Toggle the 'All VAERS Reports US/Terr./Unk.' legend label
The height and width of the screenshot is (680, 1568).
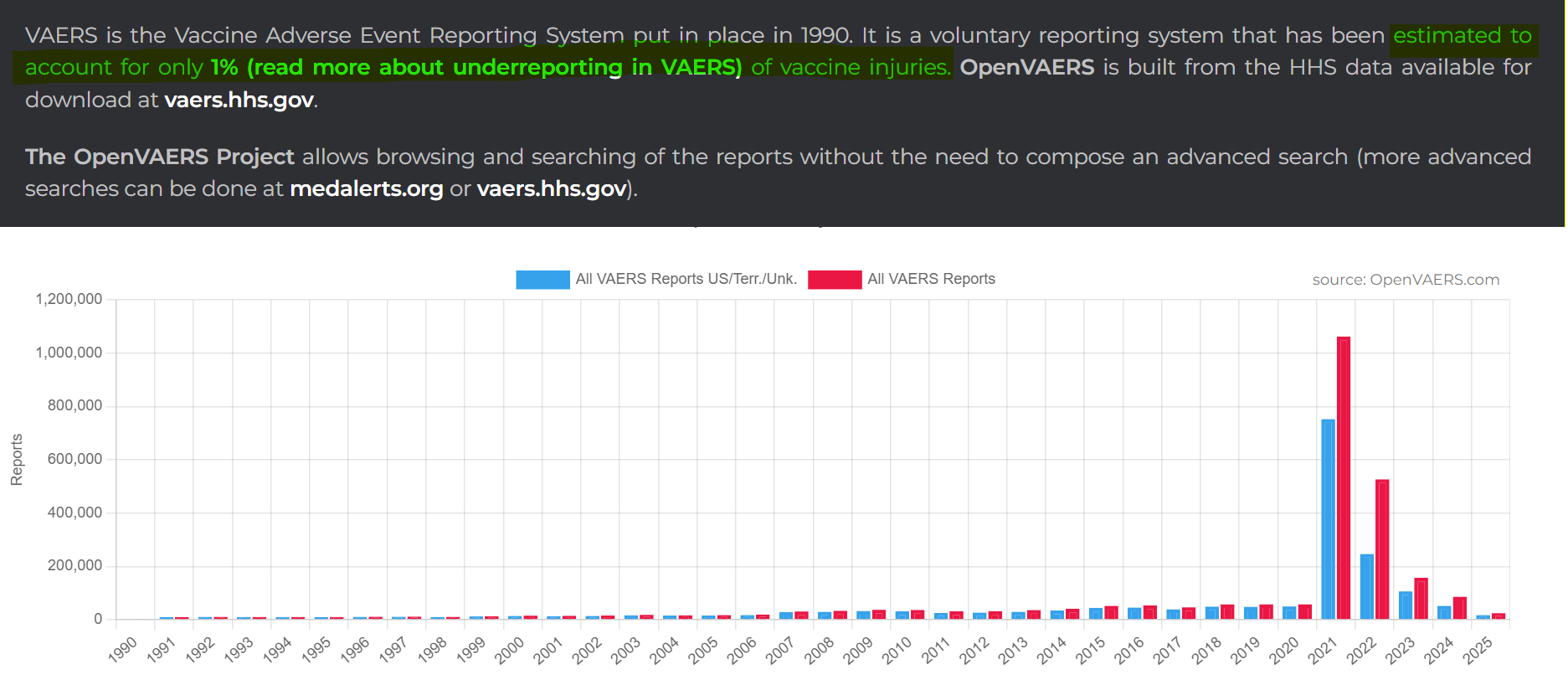coord(686,279)
